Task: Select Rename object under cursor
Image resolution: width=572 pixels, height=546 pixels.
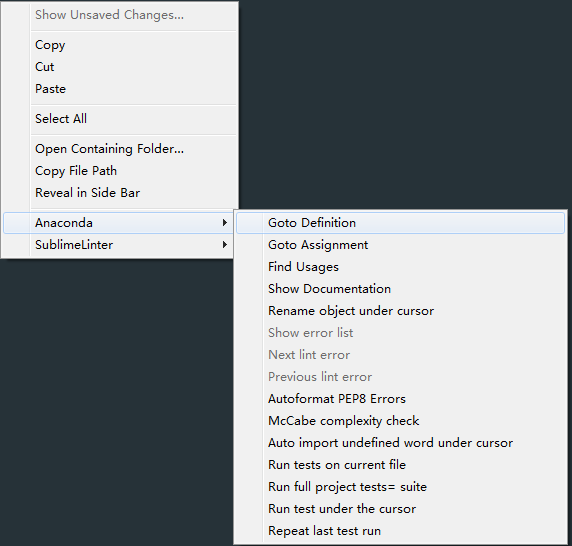Action: tap(400, 311)
